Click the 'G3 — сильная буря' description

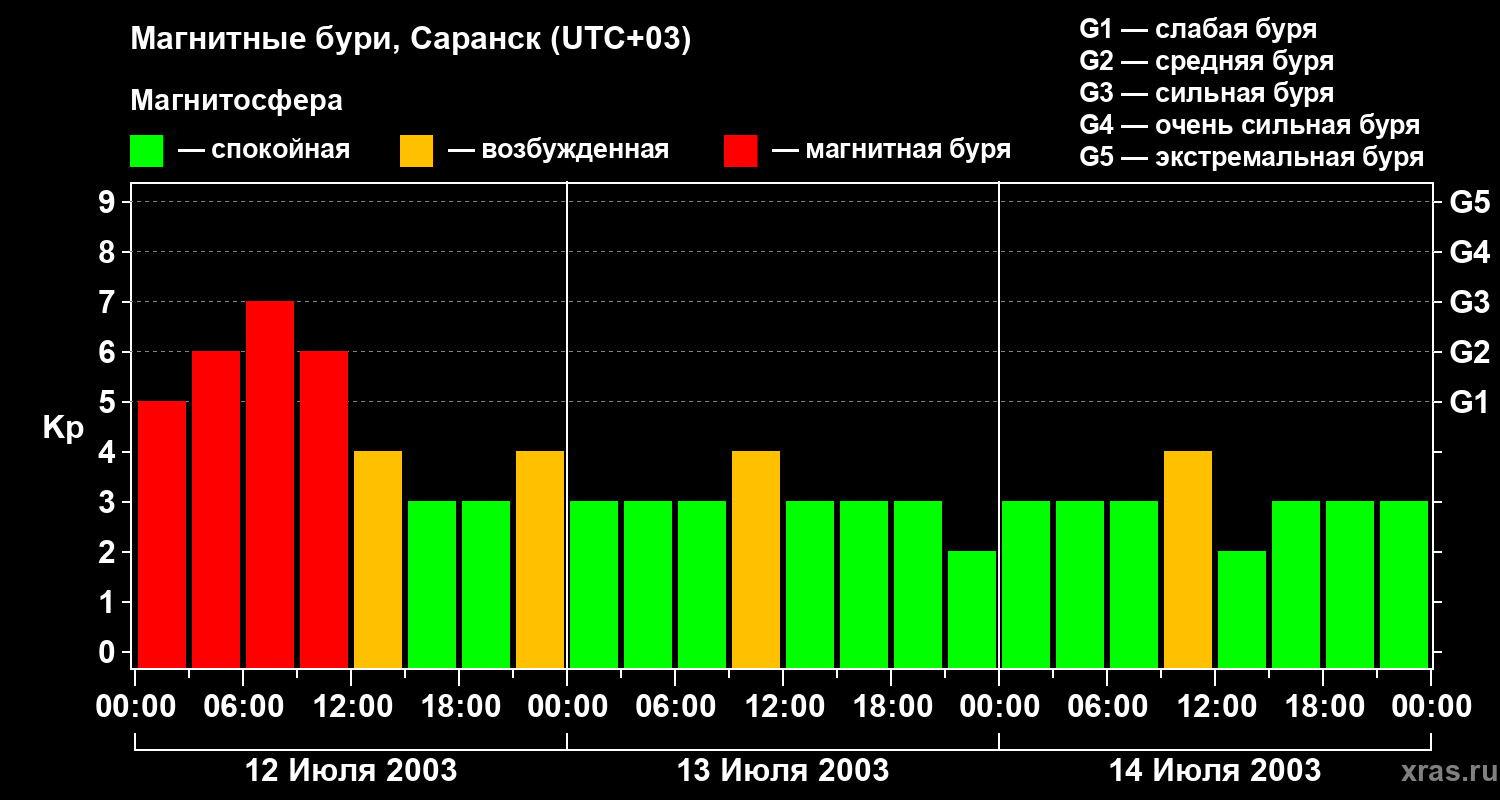[x=1207, y=93]
